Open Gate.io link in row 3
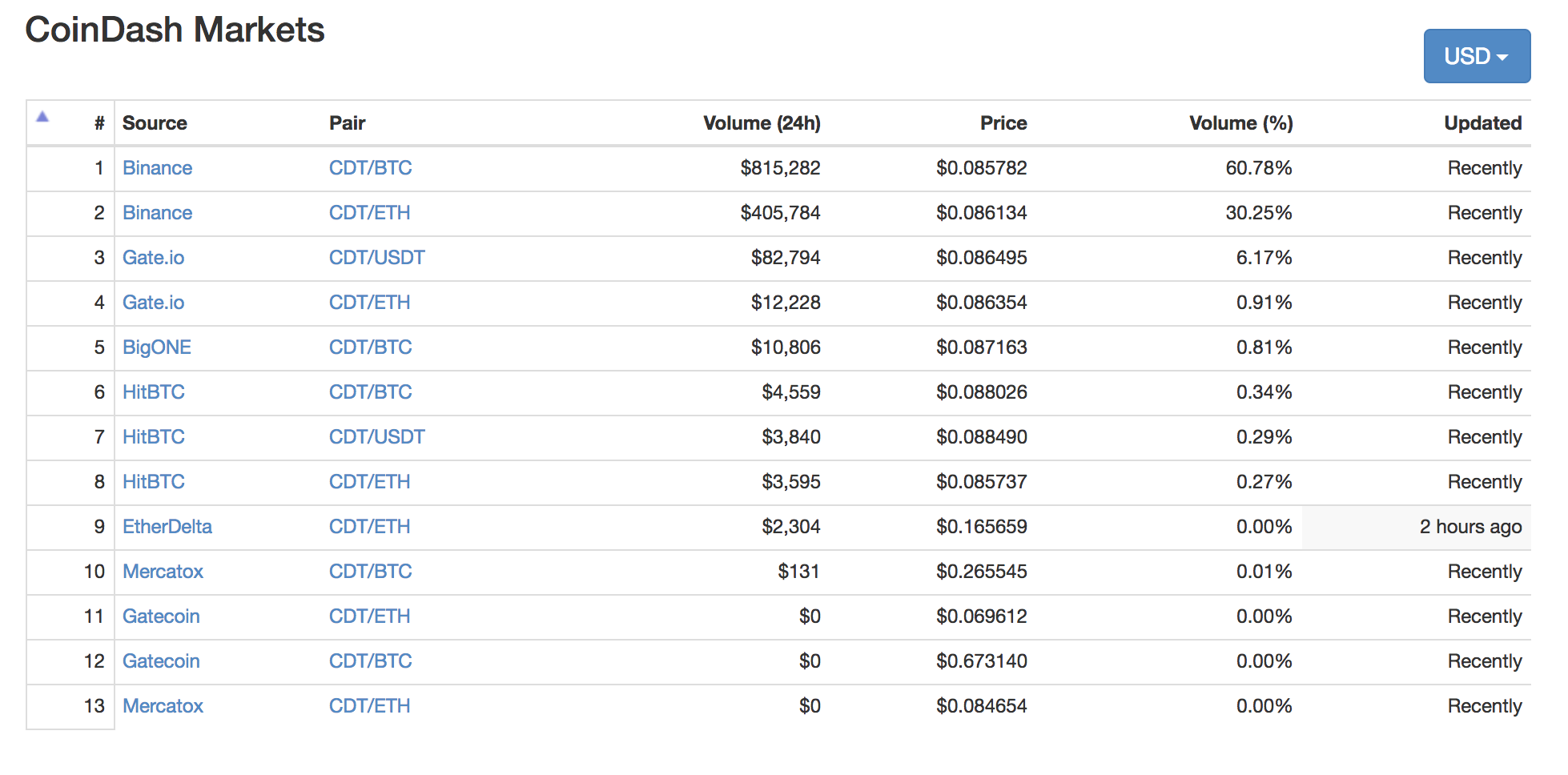This screenshot has width=1568, height=775. click(153, 258)
